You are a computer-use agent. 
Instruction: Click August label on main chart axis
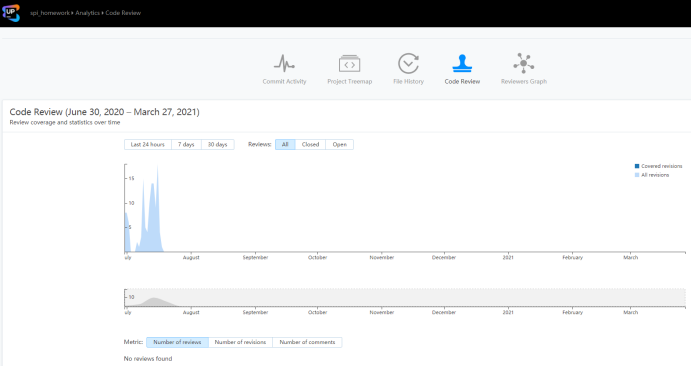coord(191,257)
